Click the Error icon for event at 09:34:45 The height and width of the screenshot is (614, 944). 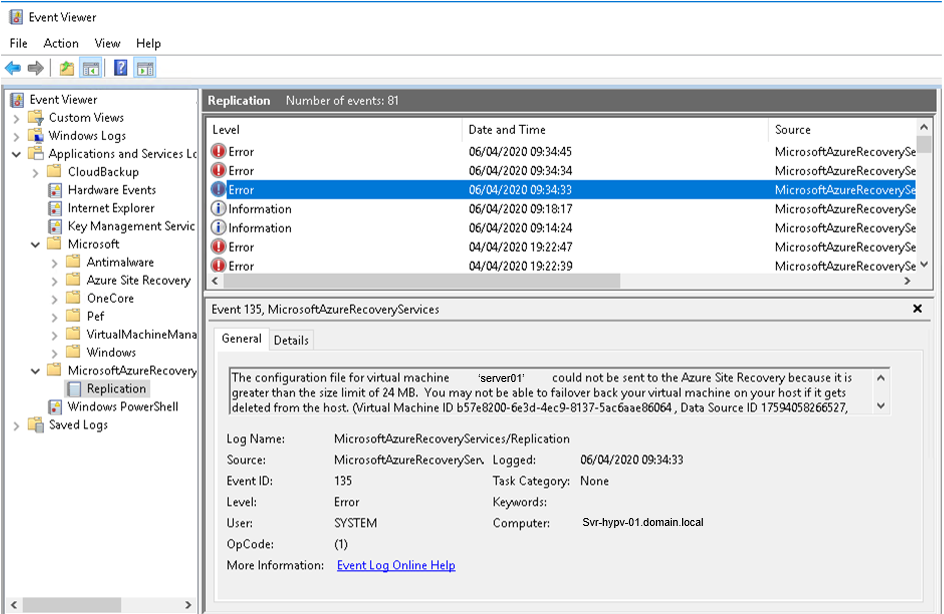(x=219, y=152)
